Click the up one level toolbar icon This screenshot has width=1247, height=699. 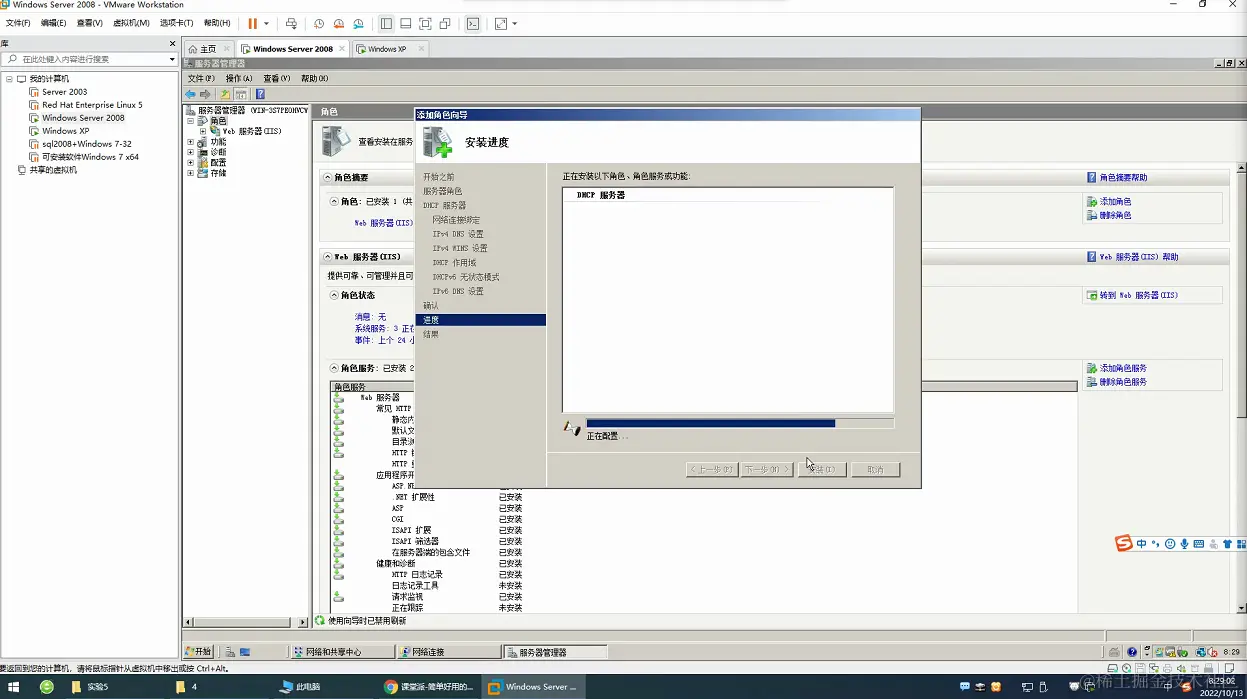click(226, 94)
